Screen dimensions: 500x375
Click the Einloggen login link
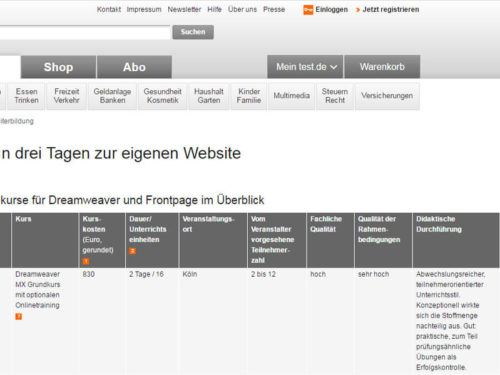332,10
